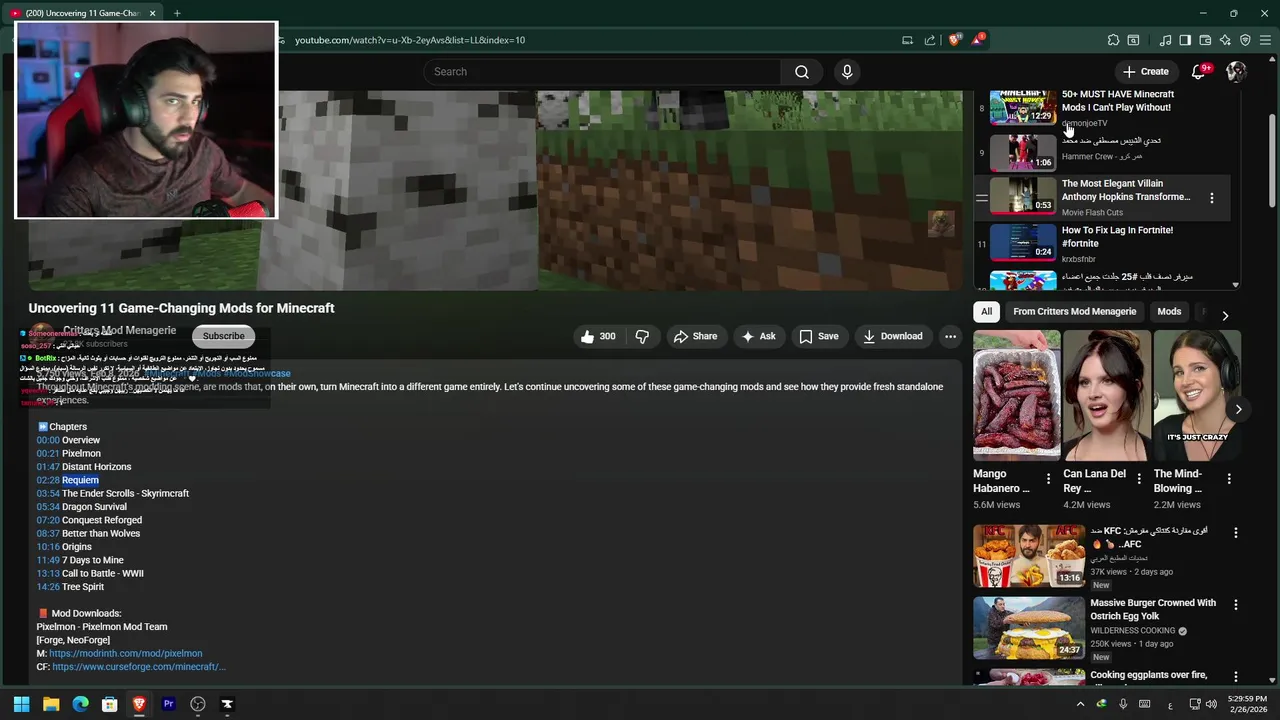
Task: Open a new browser tab
Action: click(x=177, y=13)
